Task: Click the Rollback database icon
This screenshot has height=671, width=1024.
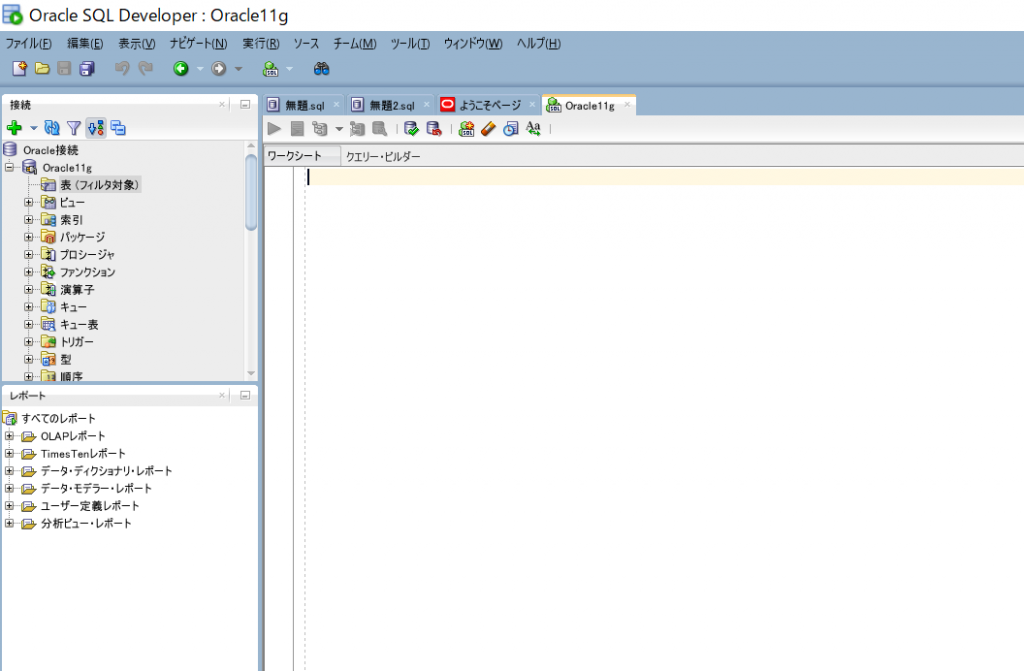Action: [x=434, y=129]
